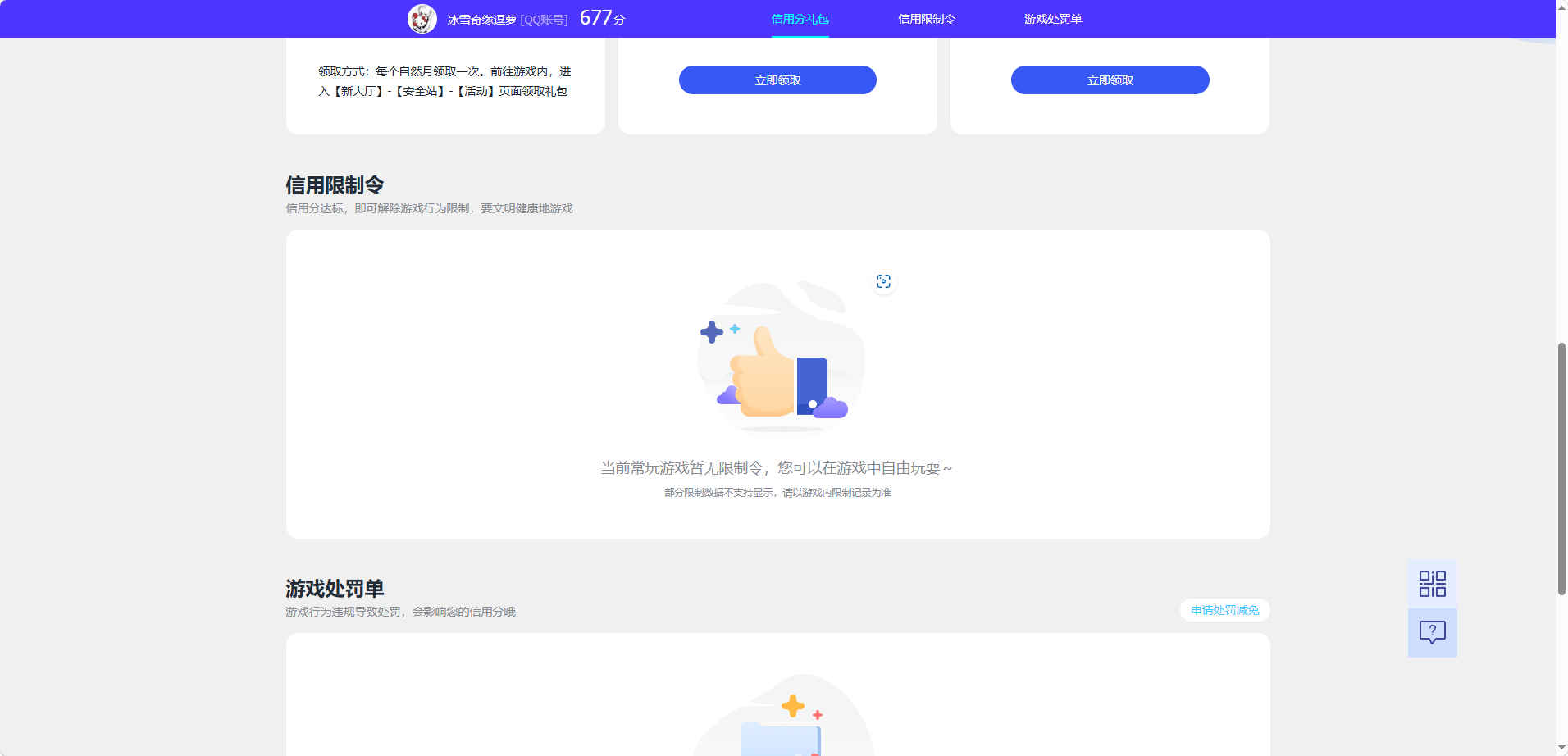
Task: Click the page vertical scrollbar thumb
Action: (1561, 468)
